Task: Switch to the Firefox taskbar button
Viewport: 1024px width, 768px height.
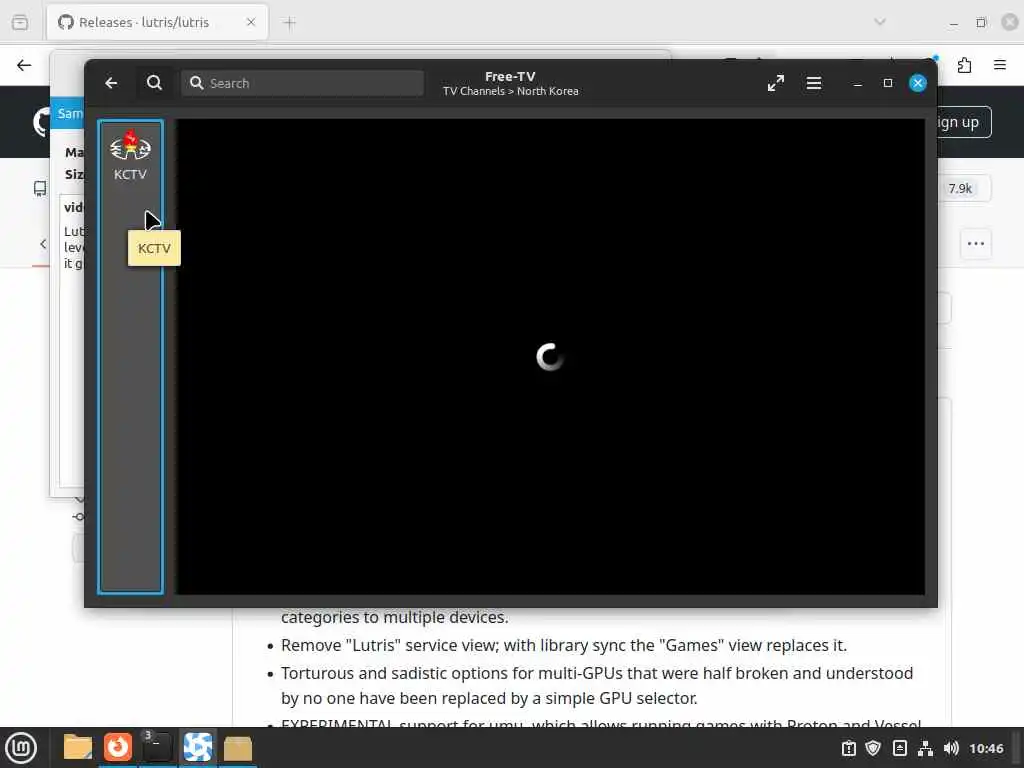Action: pos(118,748)
